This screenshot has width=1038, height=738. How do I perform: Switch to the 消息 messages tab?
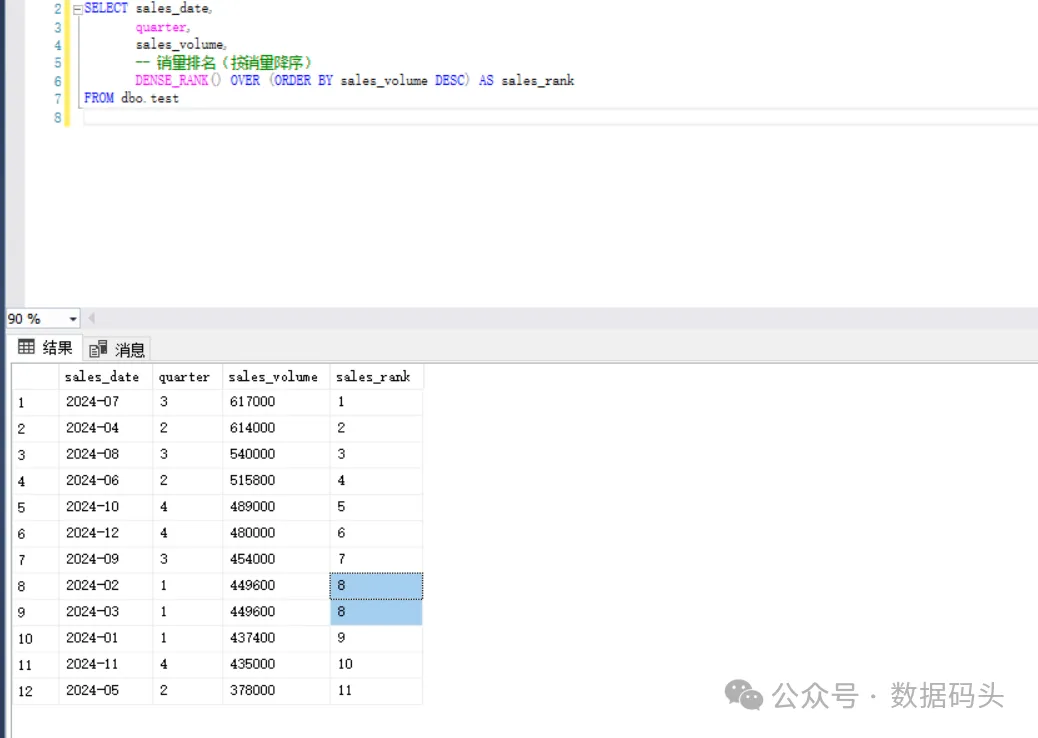[117, 349]
